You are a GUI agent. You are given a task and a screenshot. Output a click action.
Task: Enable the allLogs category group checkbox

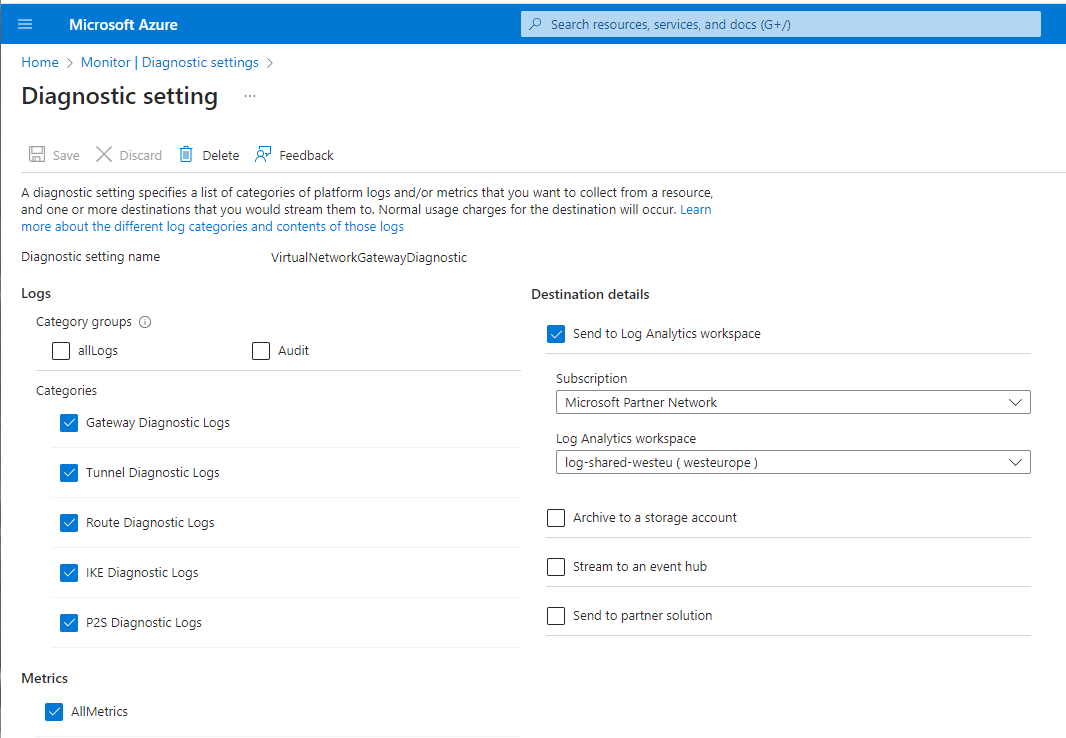(x=61, y=351)
